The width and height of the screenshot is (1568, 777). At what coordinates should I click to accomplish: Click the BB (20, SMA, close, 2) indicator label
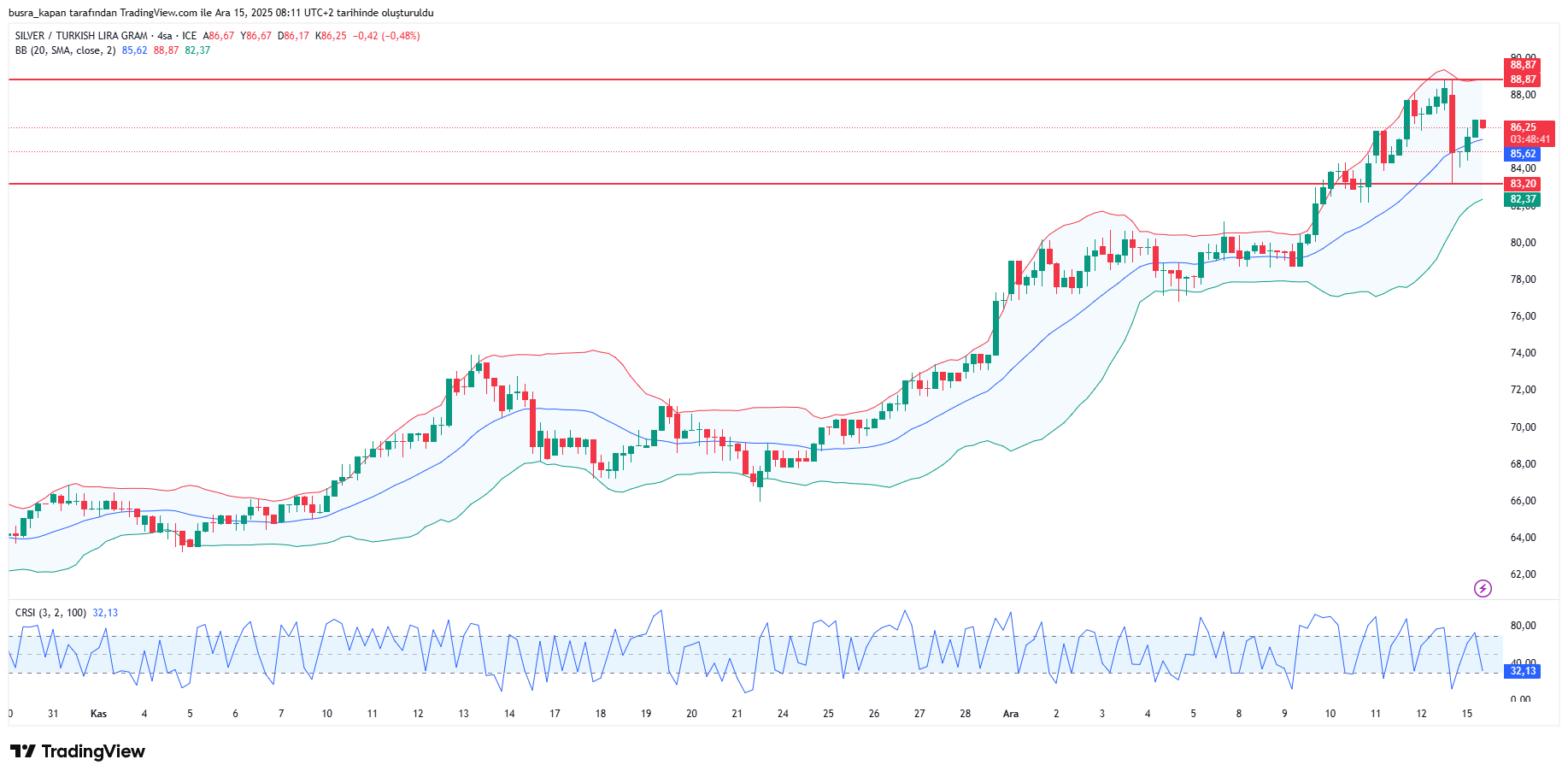coord(65,50)
